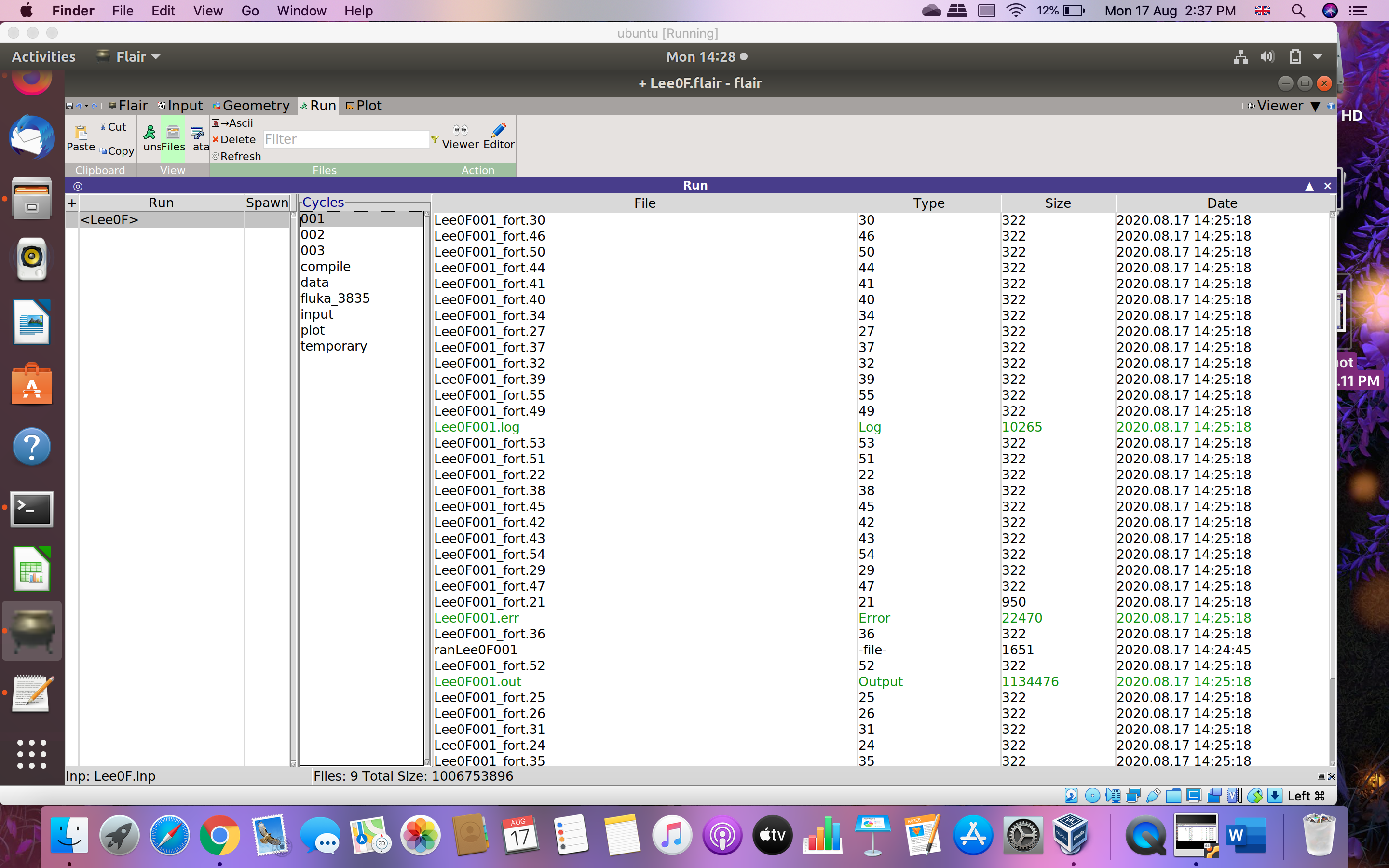Viewport: 1389px width, 868px height.
Task: Click the file list vertical scrollbar
Action: (x=1332, y=488)
